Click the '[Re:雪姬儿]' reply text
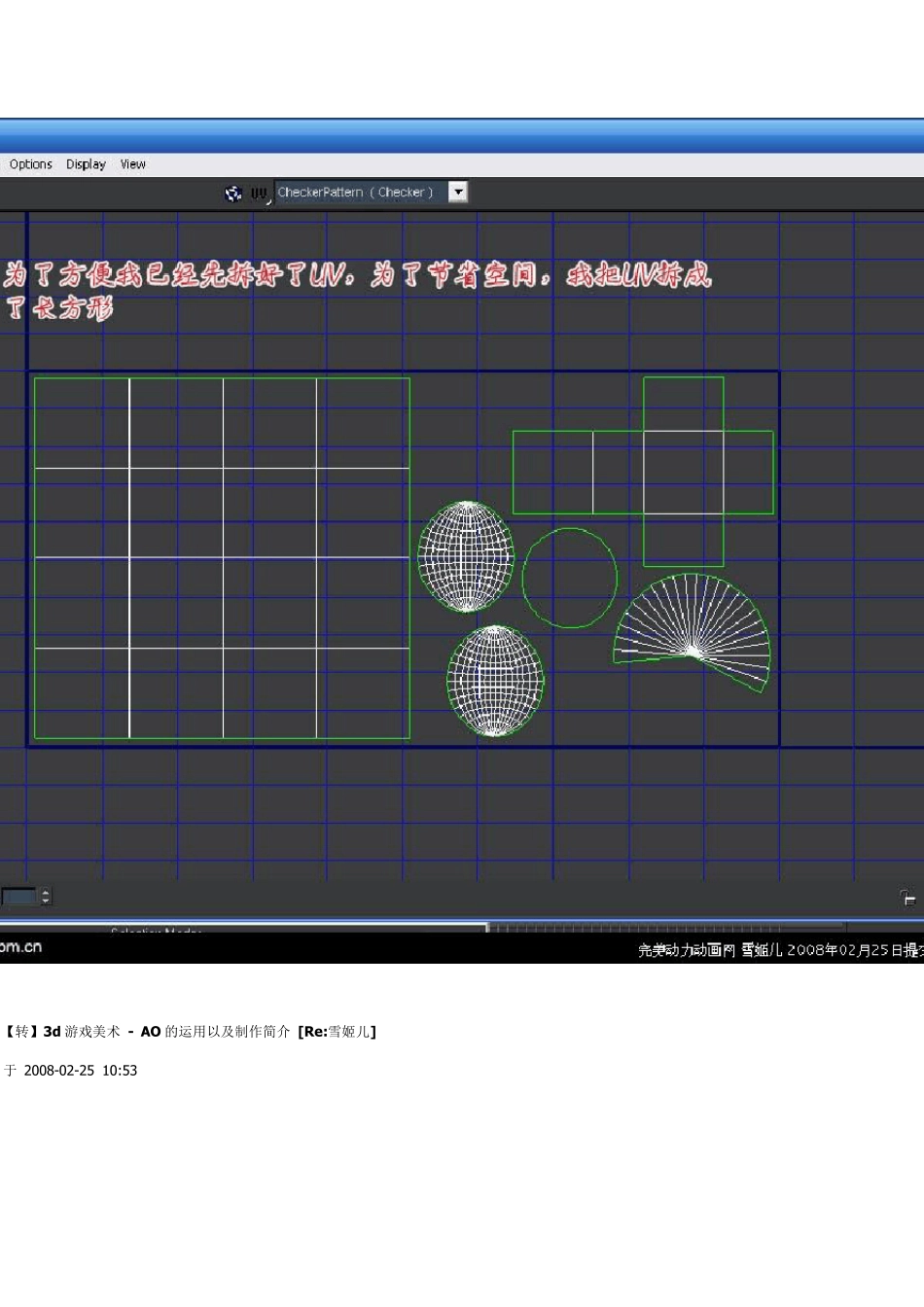This screenshot has width=924, height=1307. [x=338, y=1032]
